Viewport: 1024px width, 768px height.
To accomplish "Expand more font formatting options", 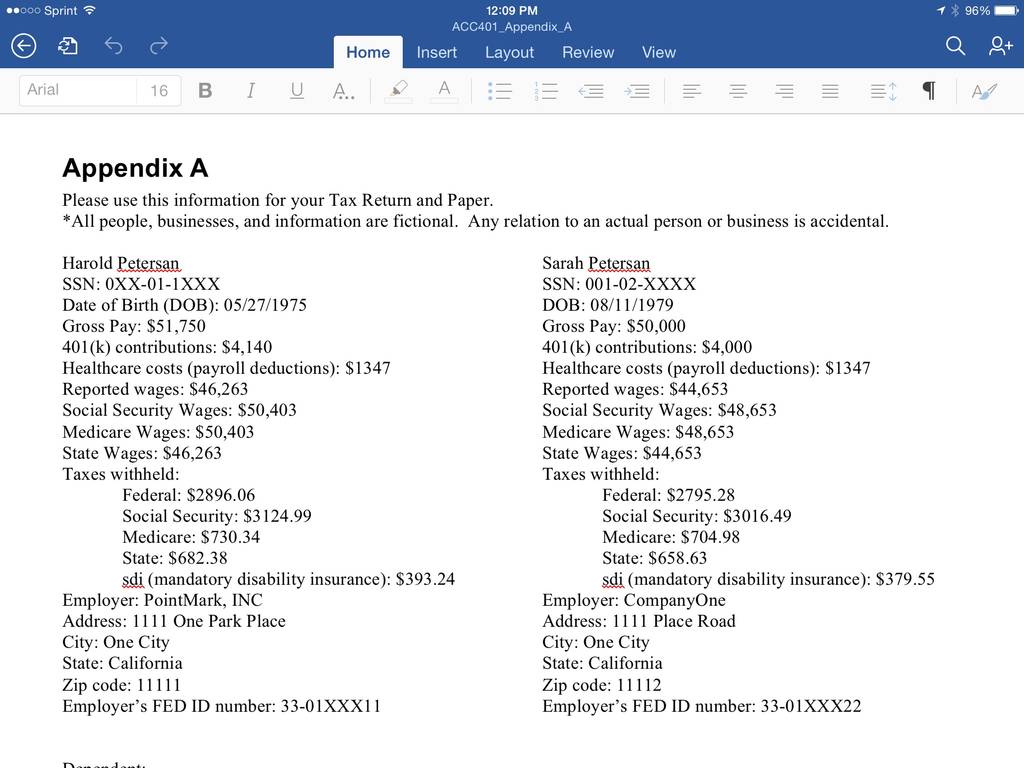I will click(343, 91).
